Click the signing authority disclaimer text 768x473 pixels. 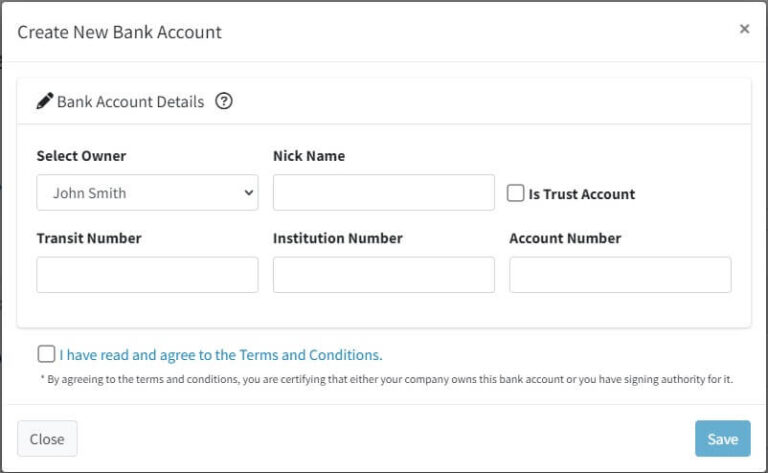[387, 379]
